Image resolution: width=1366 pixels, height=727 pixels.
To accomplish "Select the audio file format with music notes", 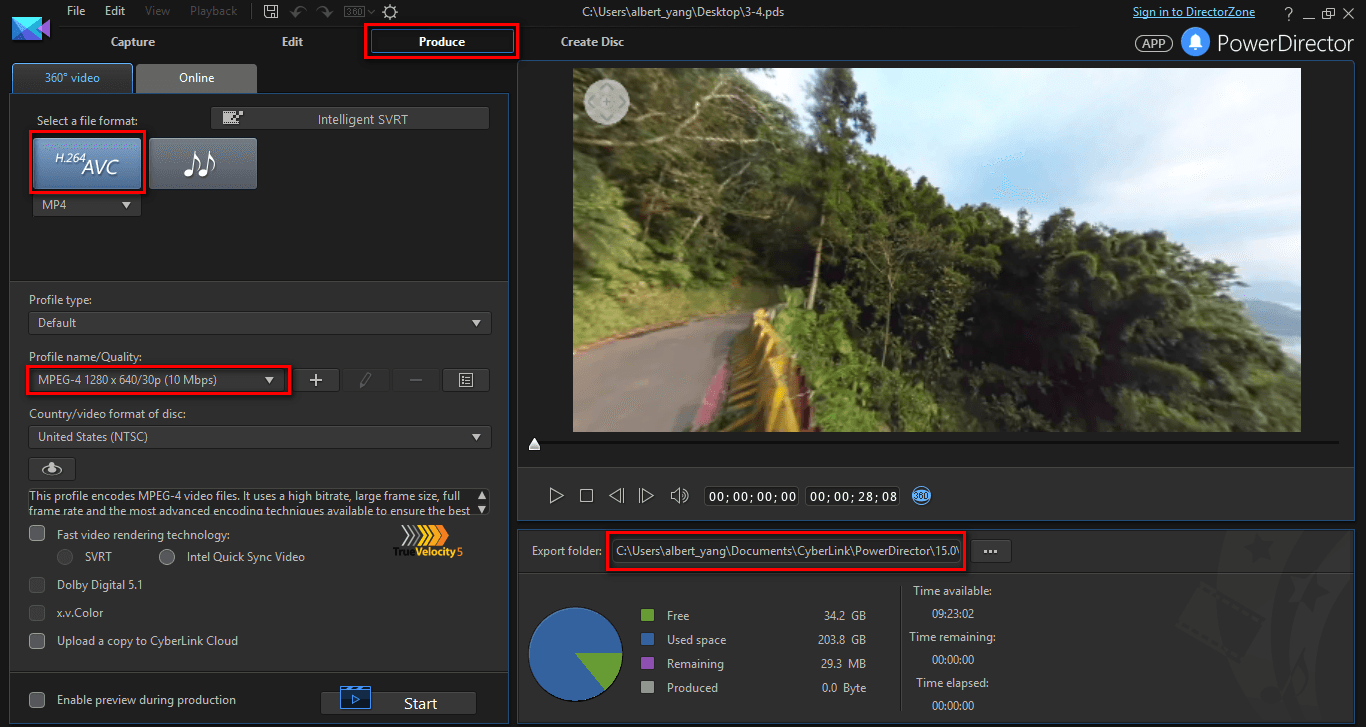I will [x=203, y=163].
